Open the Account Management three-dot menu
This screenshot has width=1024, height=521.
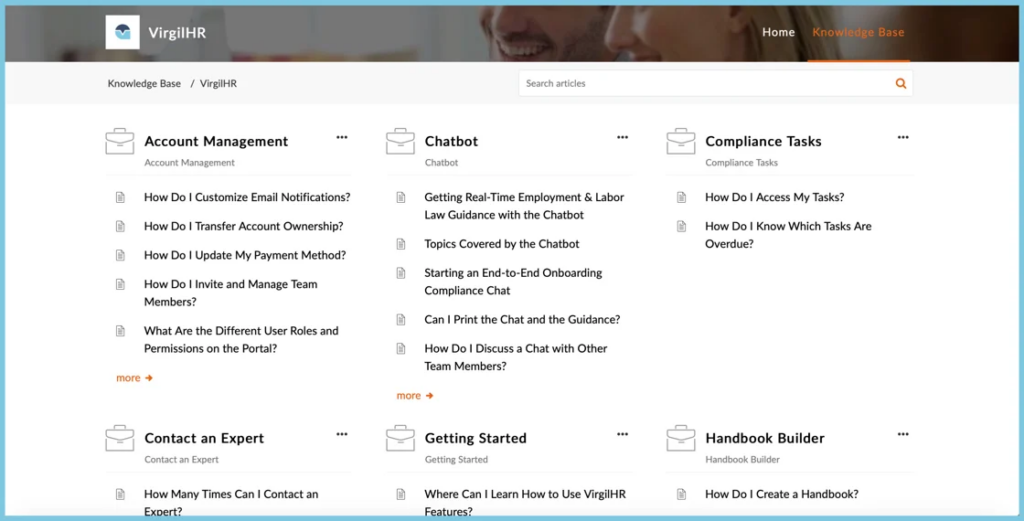tap(342, 137)
